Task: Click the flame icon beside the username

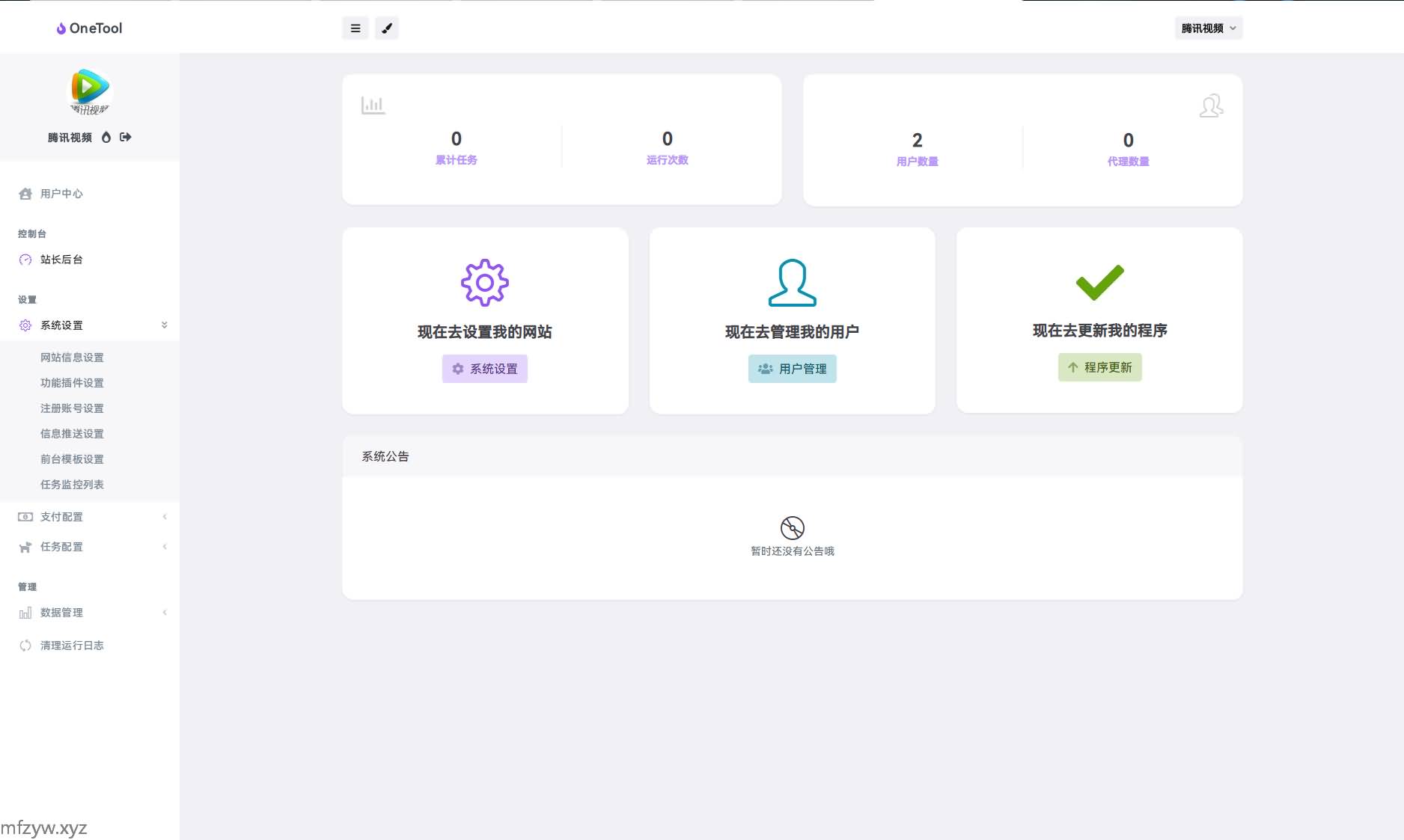Action: pyautogui.click(x=106, y=137)
